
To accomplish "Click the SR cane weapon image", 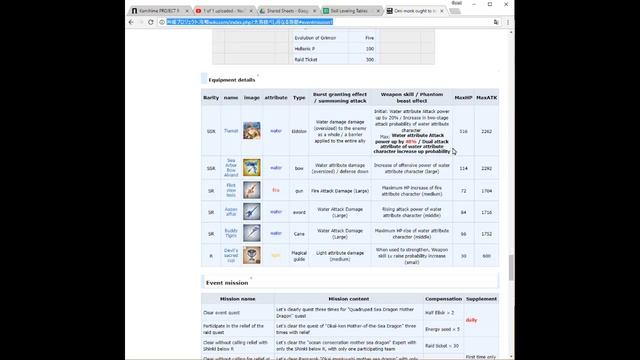I will coord(251,233).
